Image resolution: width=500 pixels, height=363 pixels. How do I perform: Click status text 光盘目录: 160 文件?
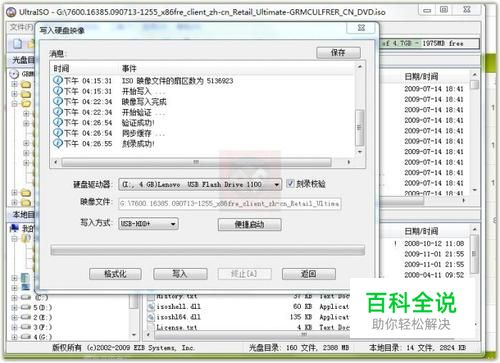(283, 348)
